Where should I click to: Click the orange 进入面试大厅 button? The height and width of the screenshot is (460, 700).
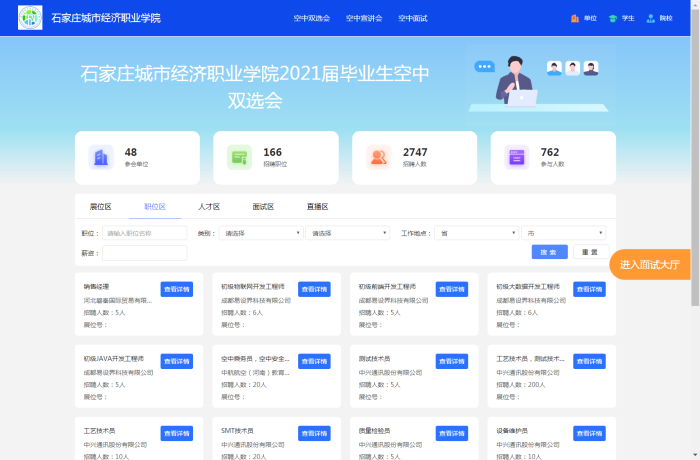coord(650,264)
